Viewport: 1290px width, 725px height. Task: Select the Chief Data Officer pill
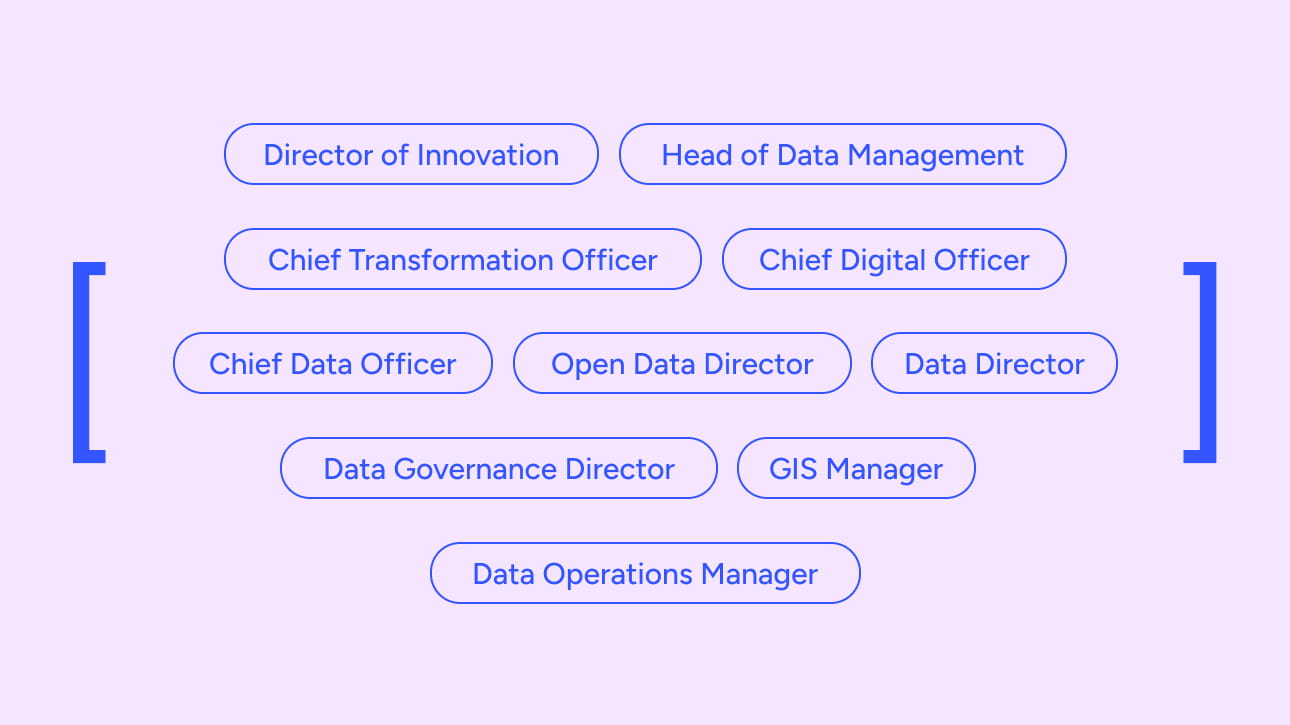pyautogui.click(x=332, y=364)
